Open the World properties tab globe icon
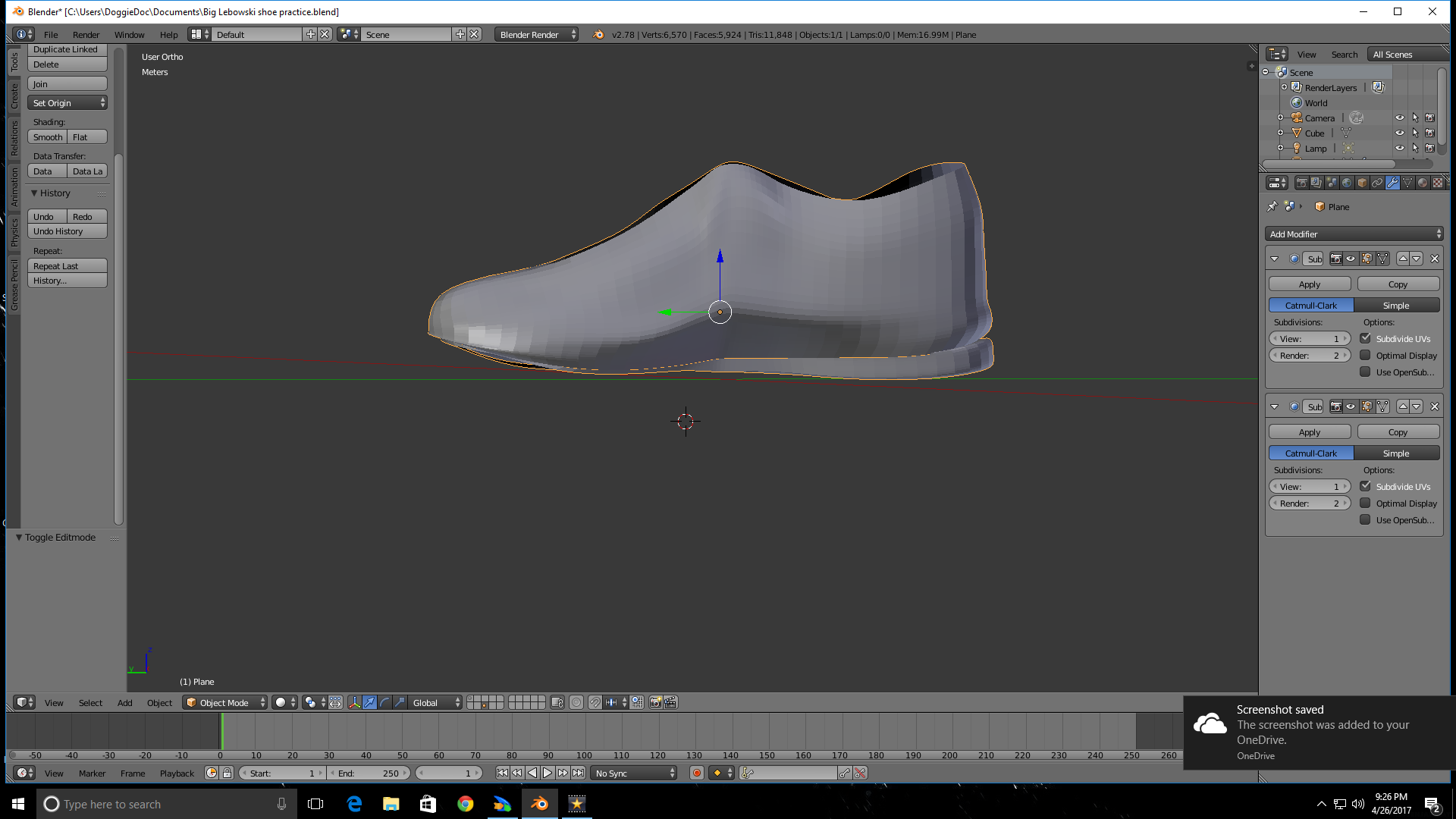This screenshot has width=1456, height=819. point(1347,183)
